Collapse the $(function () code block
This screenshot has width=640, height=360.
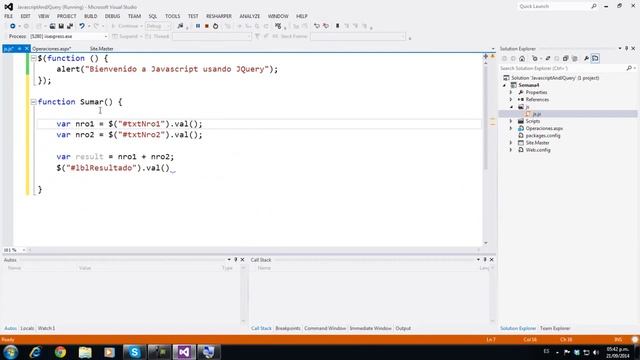coord(33,58)
